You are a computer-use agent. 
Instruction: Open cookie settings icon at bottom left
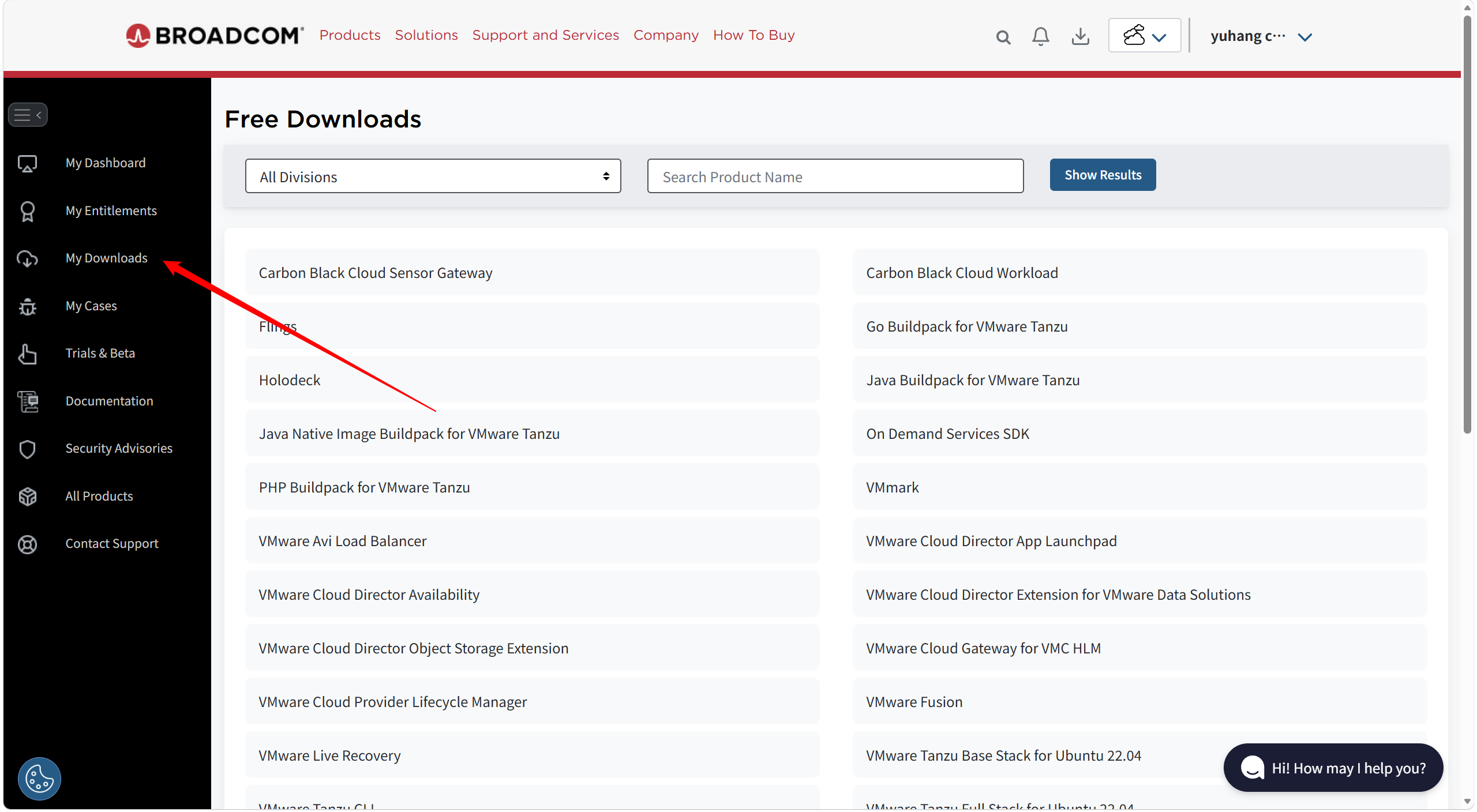coord(39,778)
